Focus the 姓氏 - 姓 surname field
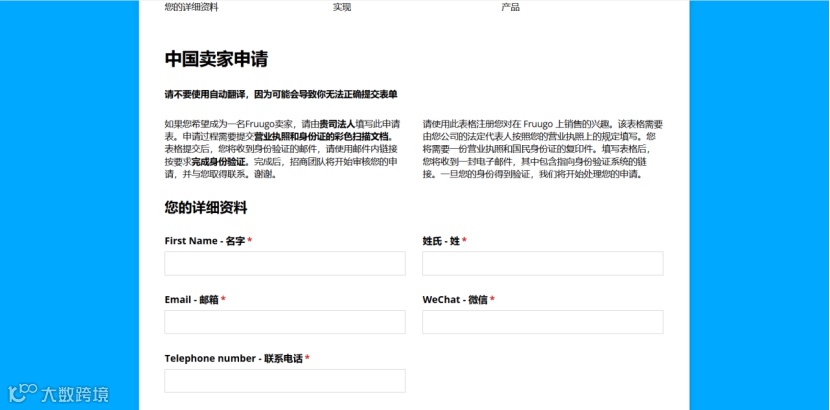830x410 pixels. [543, 263]
